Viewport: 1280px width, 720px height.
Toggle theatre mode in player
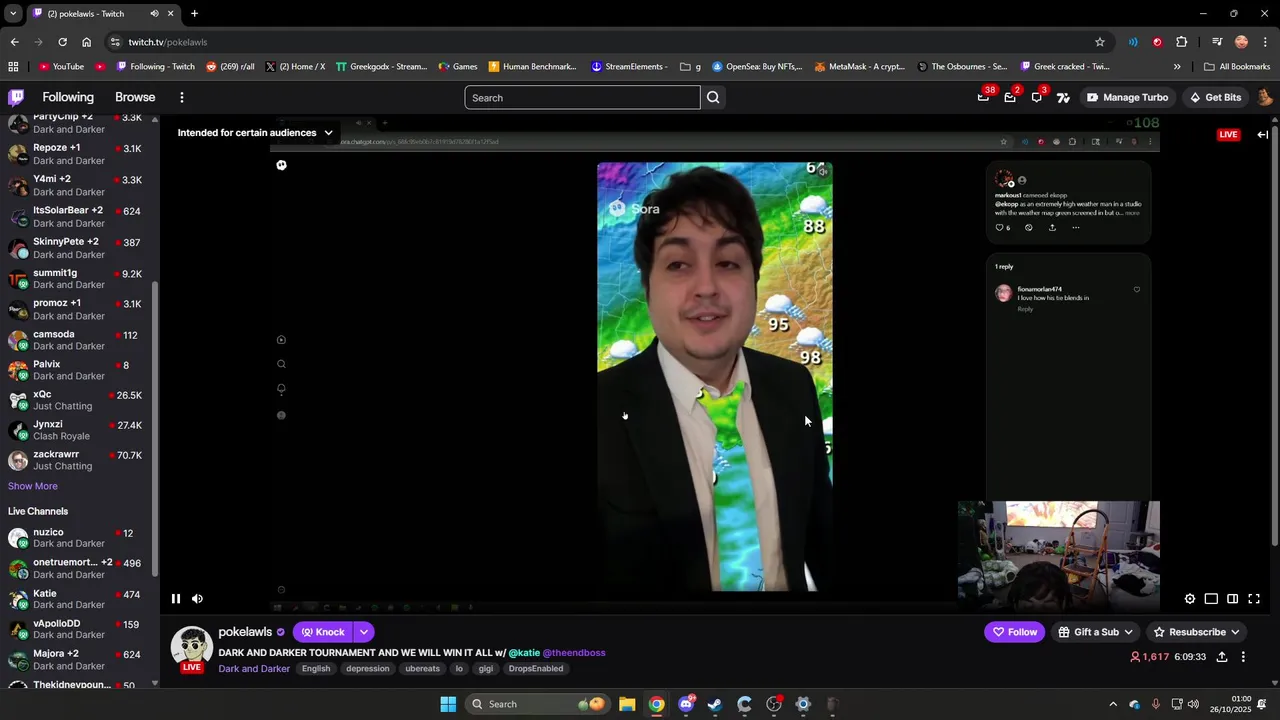[1232, 599]
